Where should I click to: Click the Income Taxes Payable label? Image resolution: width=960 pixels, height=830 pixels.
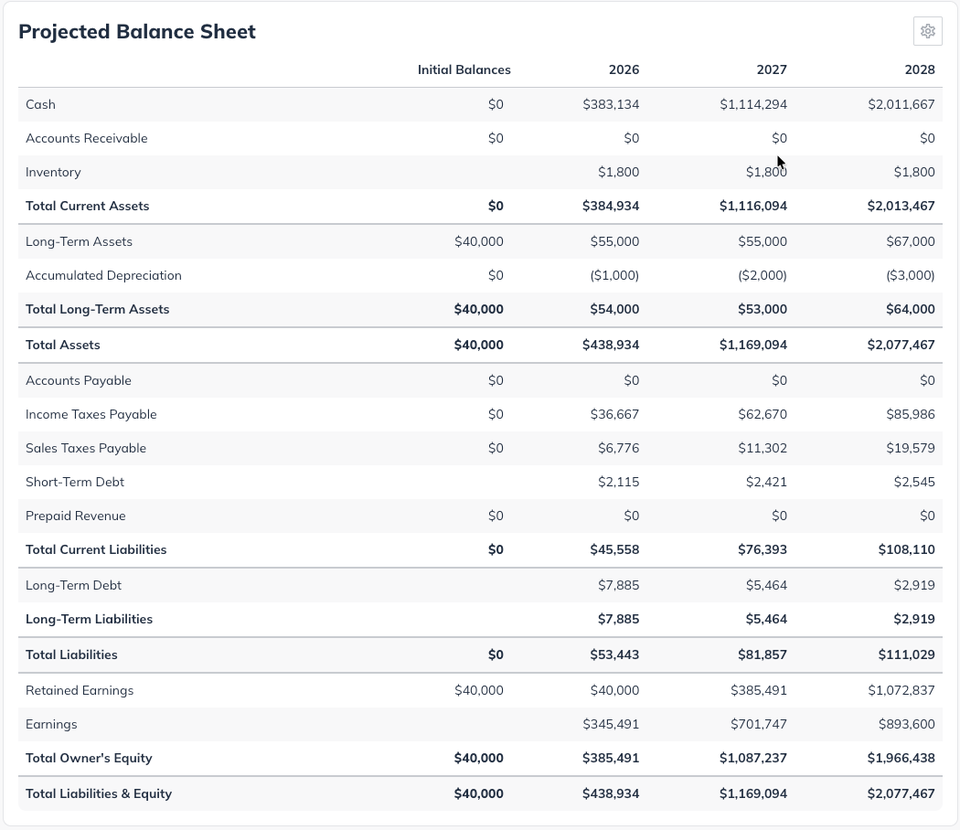(x=91, y=414)
